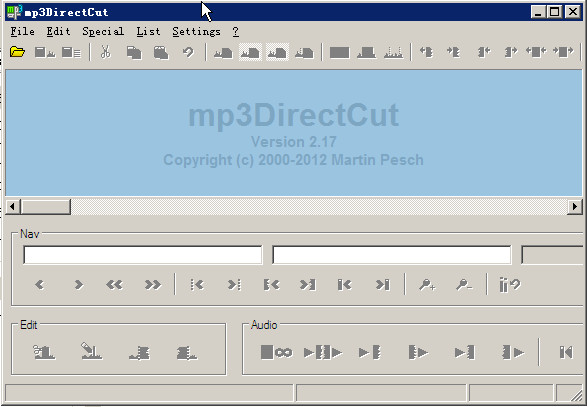Click the left scrollbar arrow

[13, 206]
